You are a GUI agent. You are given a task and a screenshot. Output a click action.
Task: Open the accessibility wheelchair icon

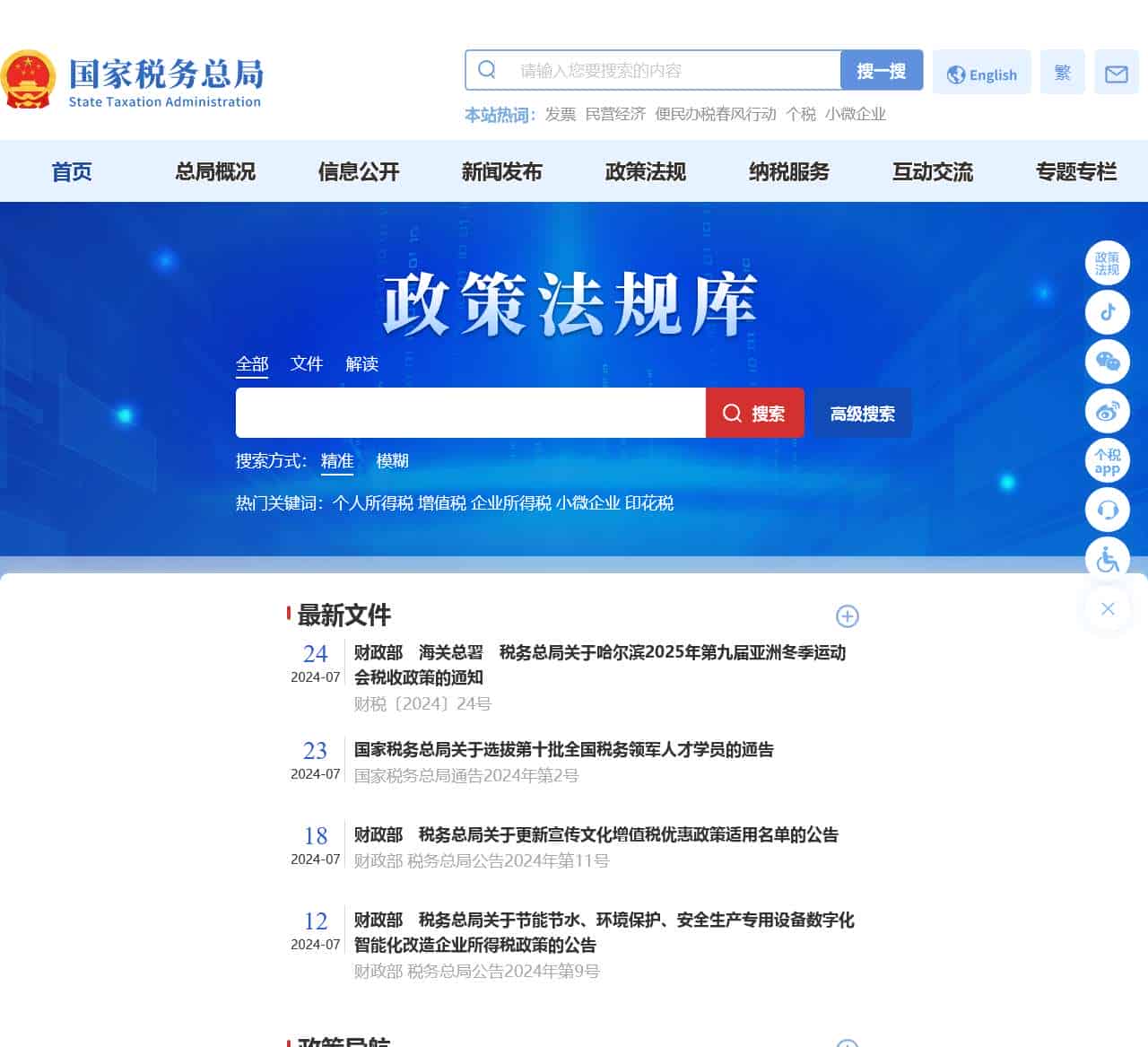point(1108,559)
